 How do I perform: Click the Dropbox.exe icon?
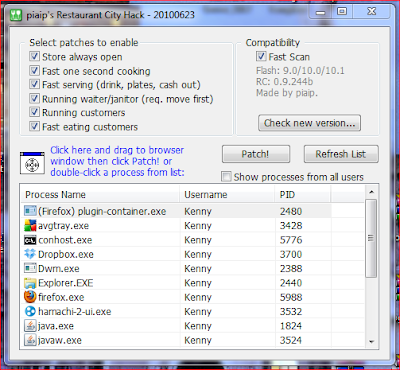(30, 254)
